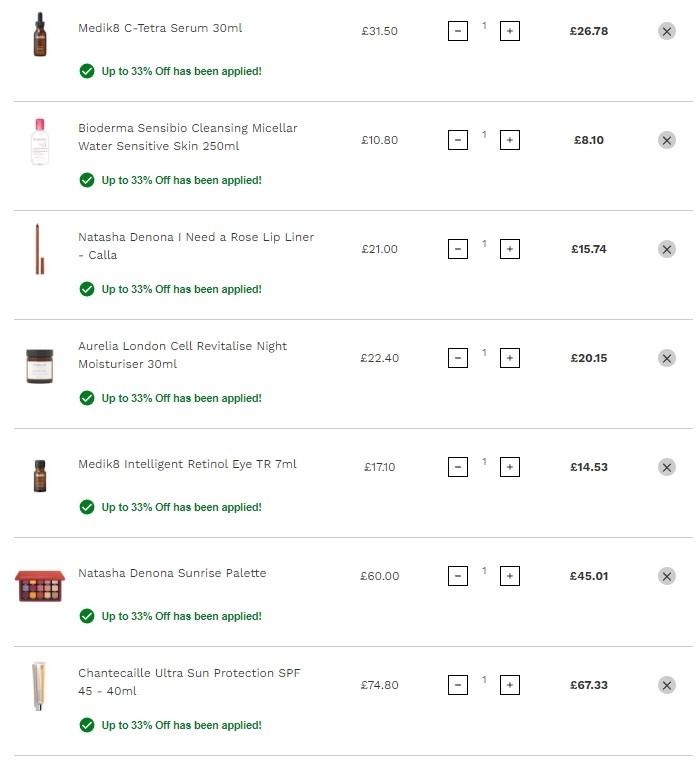Open Chantecaille Ultra Sun Protection product link
The height and width of the screenshot is (760, 698).
(x=189, y=682)
